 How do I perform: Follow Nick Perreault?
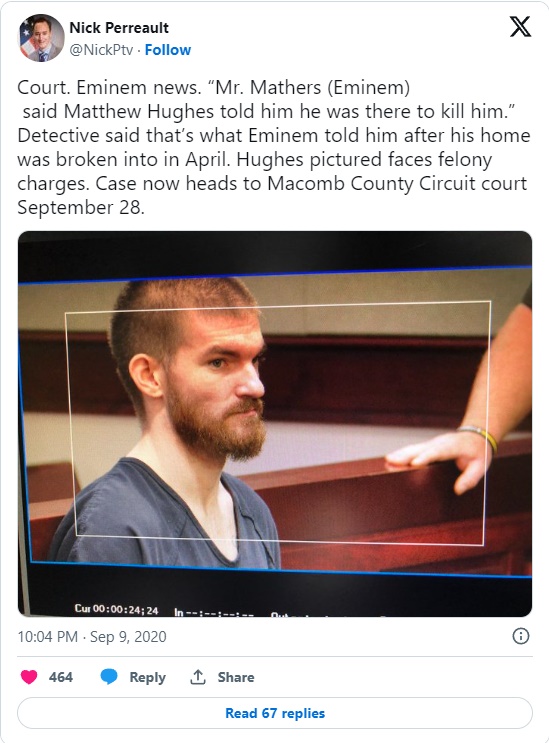point(168,50)
